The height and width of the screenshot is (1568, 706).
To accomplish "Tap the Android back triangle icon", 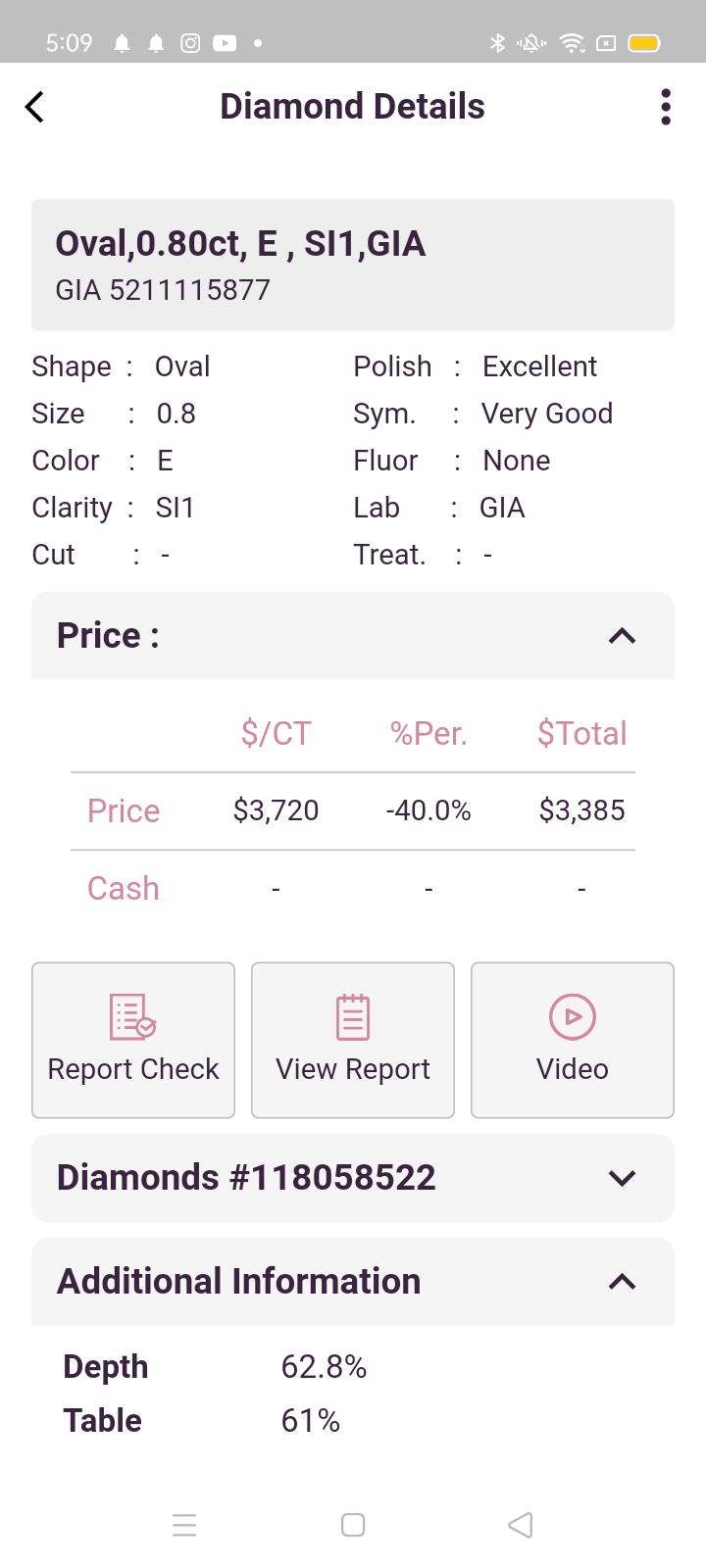I will 521,1525.
